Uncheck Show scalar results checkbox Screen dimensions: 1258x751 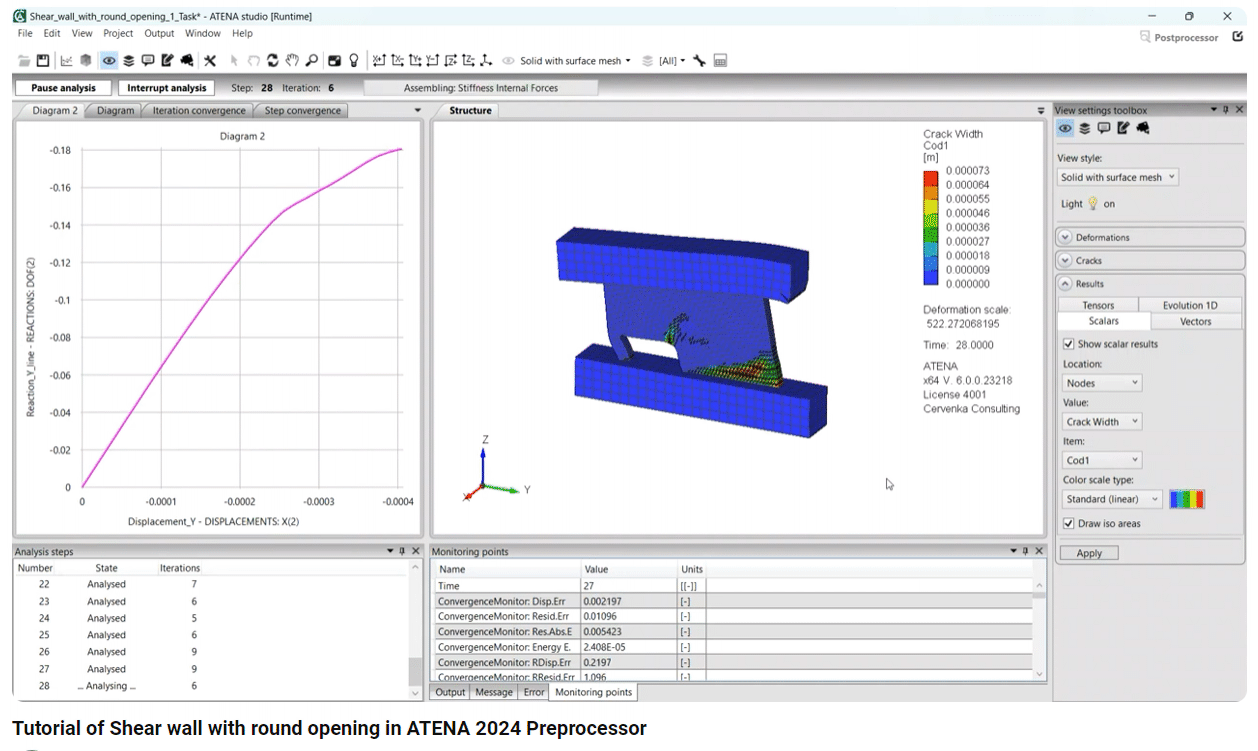(1069, 344)
